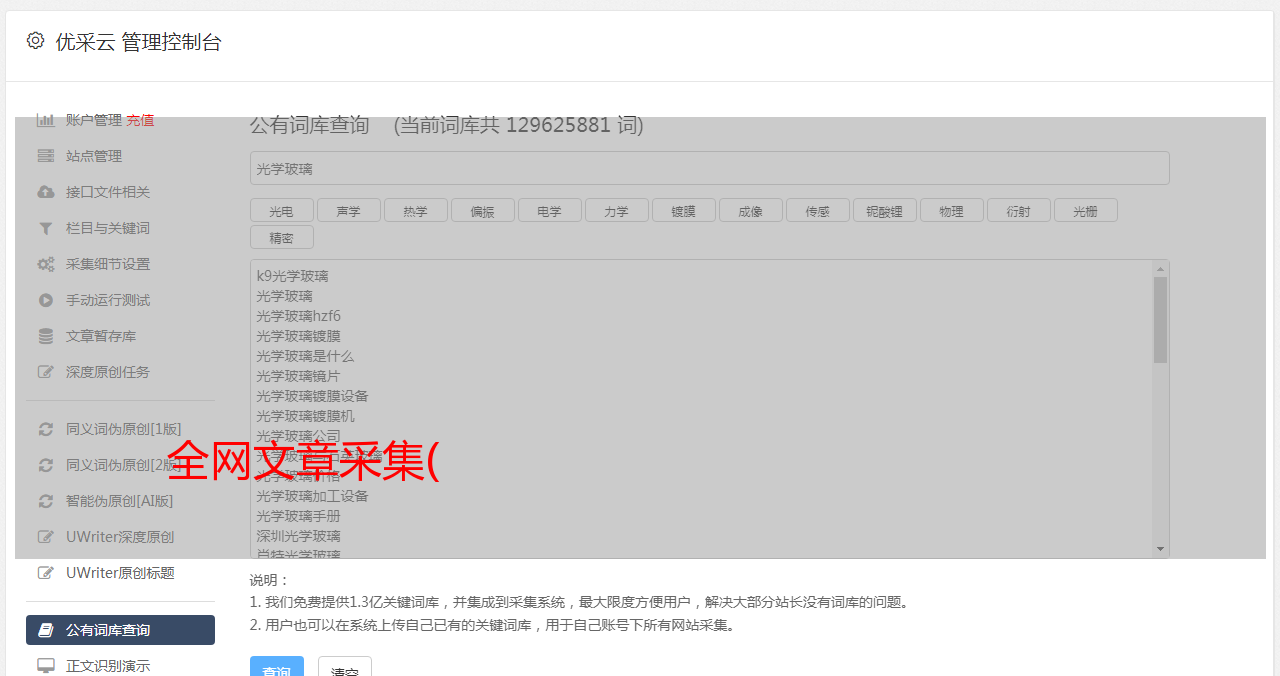Select 光学玻璃加工设备 in the results list

click(312, 496)
